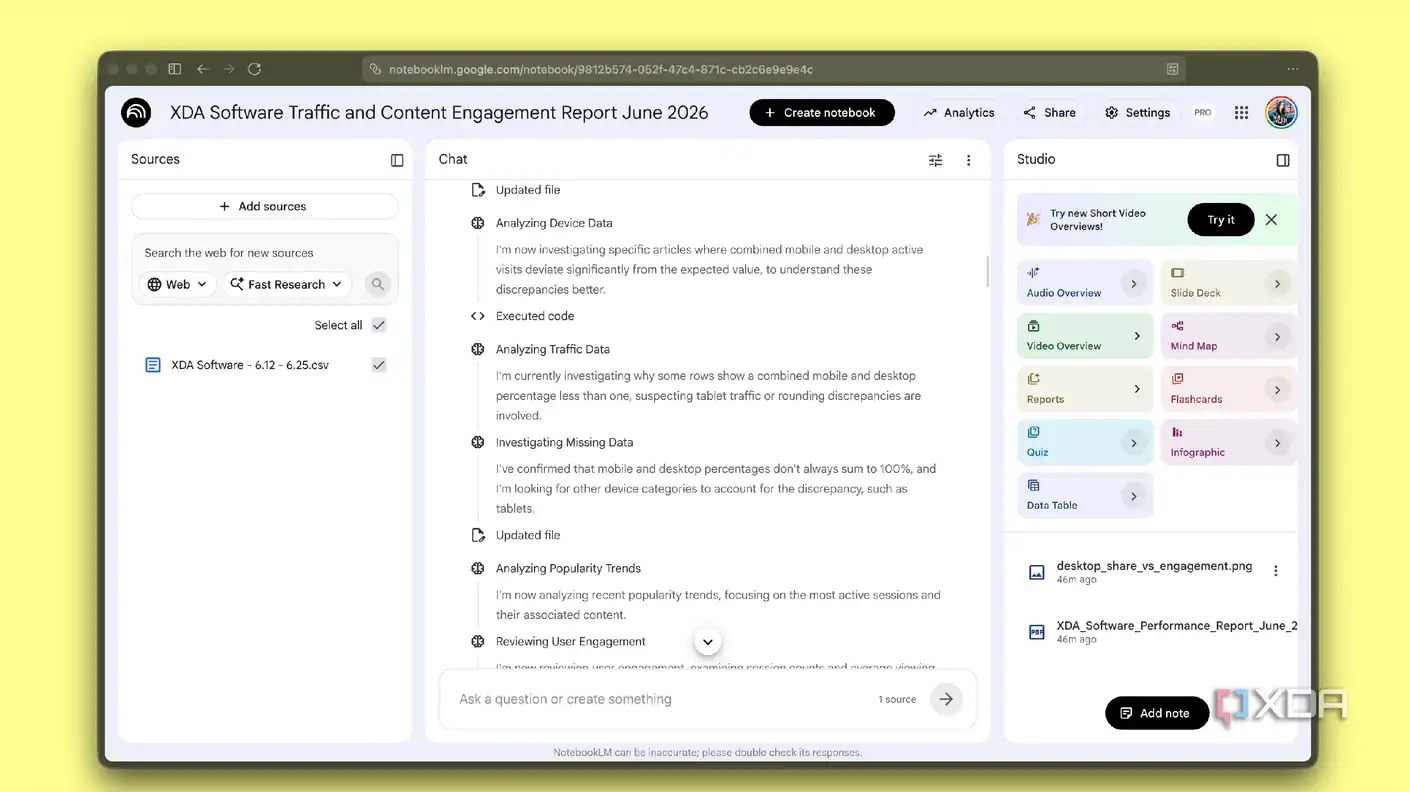Click the Reviewing User Engagement step
Screen dimensions: 1410x792
(570, 641)
